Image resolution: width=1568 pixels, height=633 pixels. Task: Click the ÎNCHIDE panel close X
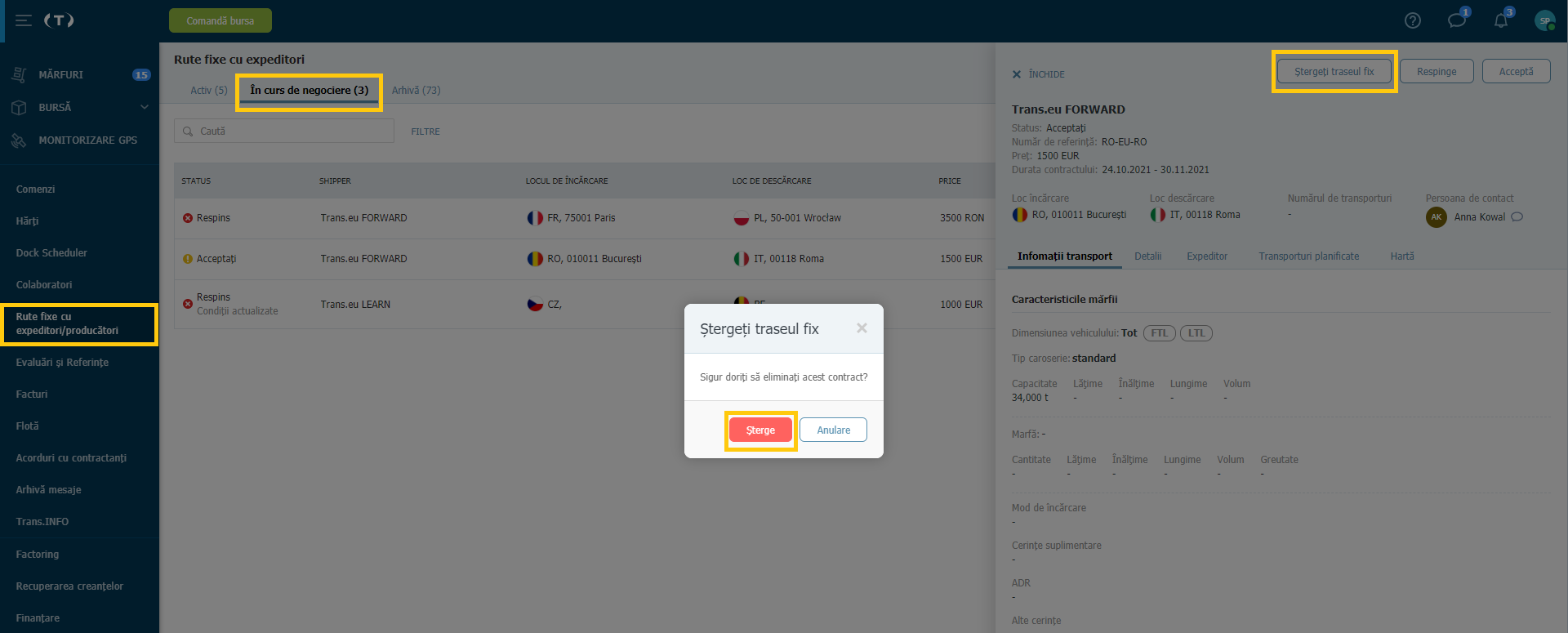1017,74
